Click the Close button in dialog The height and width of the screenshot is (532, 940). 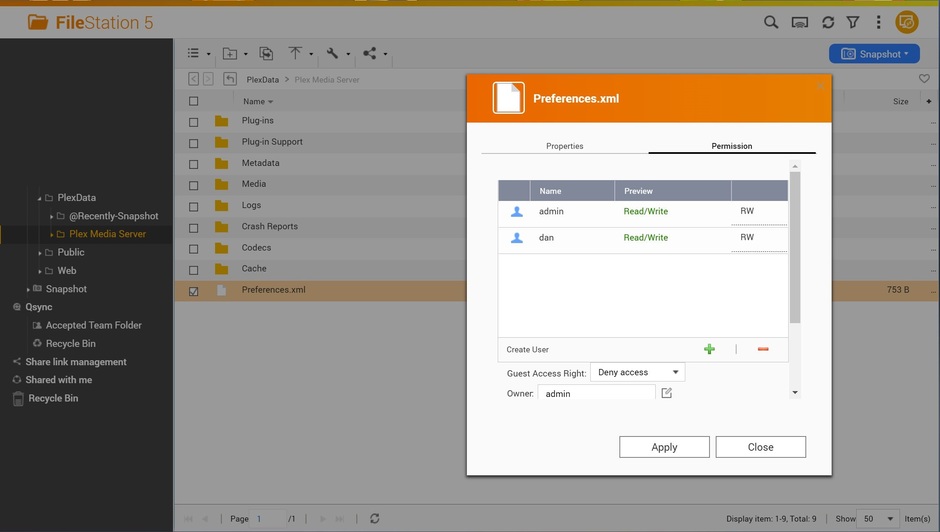coord(760,447)
